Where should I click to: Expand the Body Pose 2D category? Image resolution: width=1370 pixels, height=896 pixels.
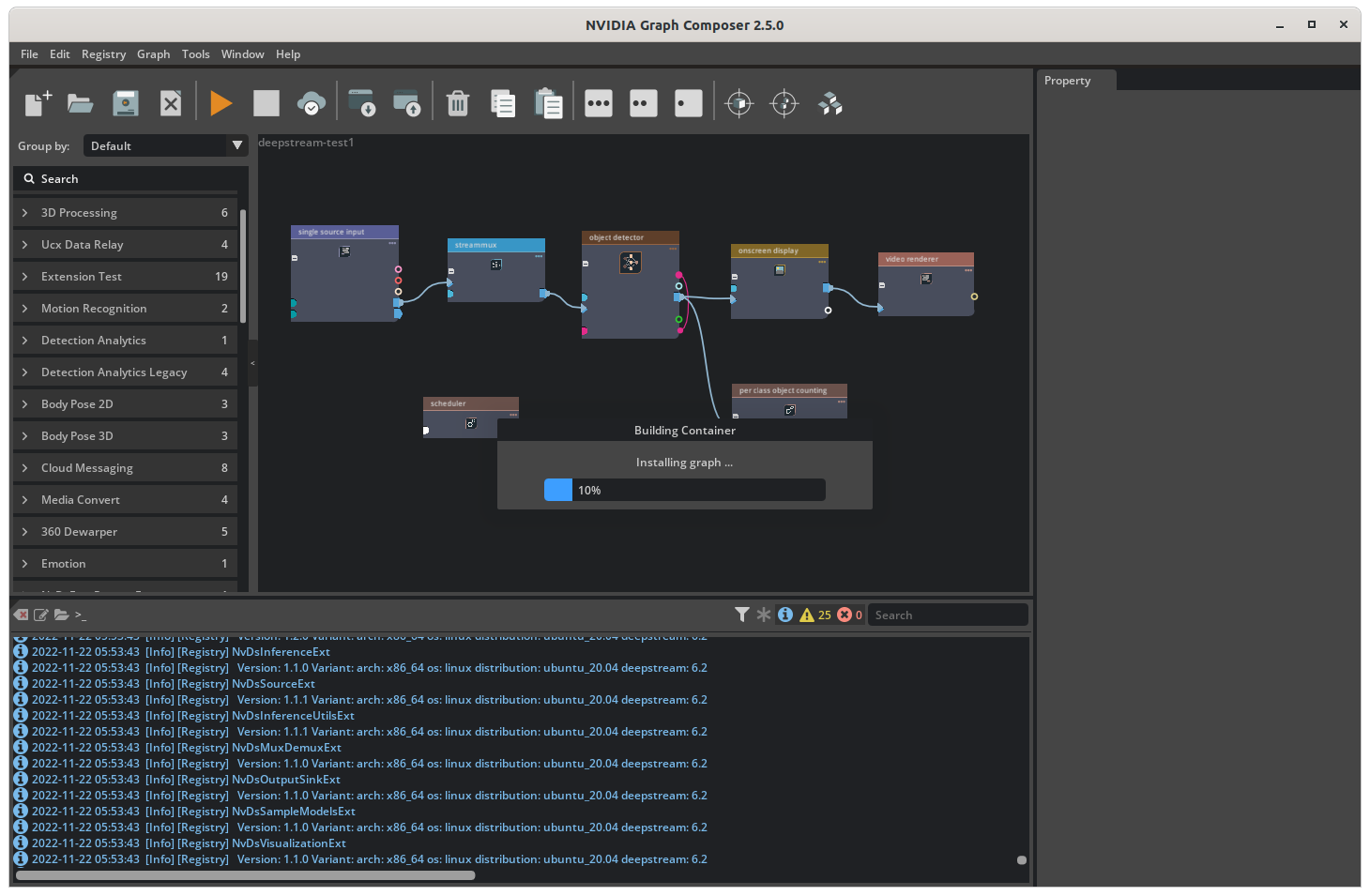[126, 404]
